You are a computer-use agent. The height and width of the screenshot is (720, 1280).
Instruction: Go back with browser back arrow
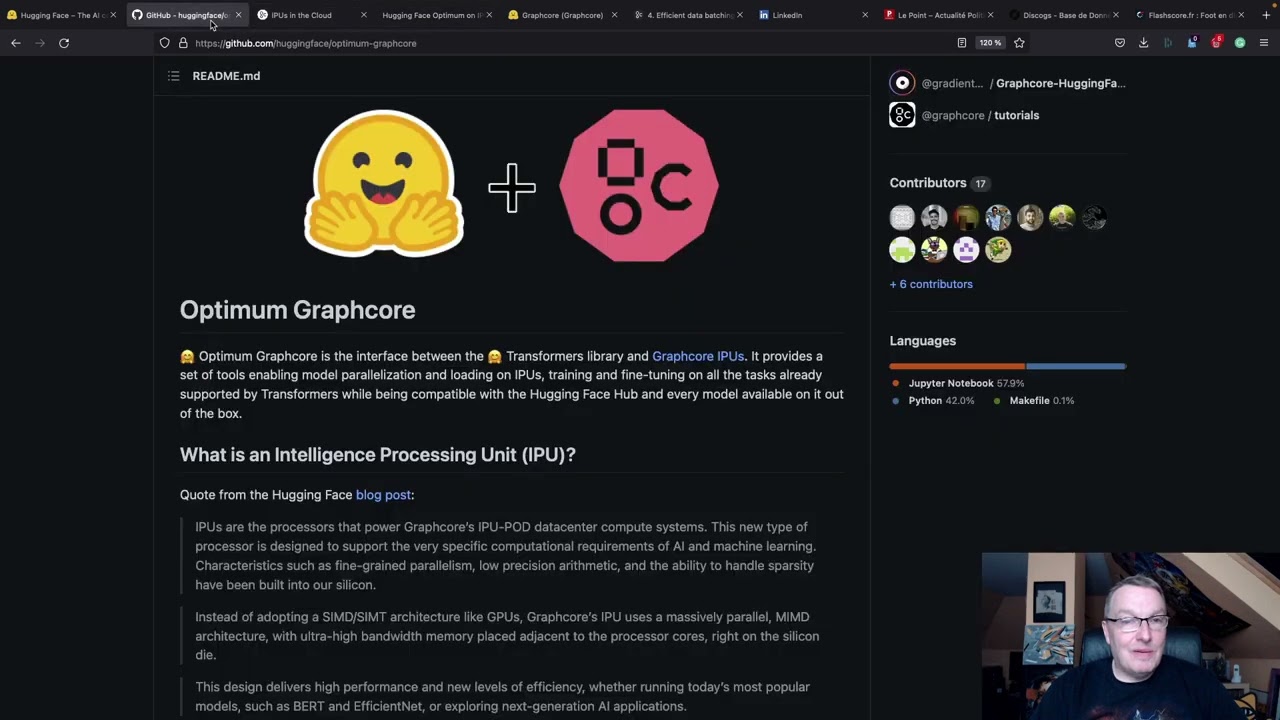16,43
